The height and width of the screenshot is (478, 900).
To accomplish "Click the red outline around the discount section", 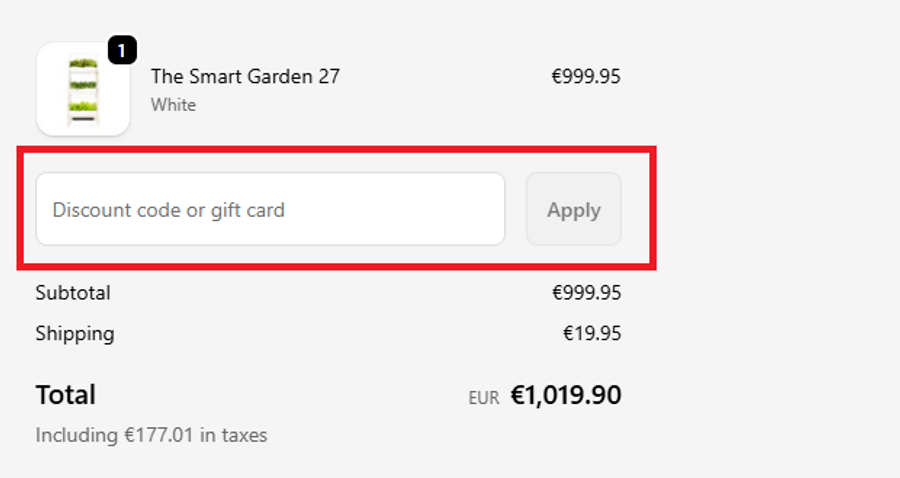I will point(336,150).
